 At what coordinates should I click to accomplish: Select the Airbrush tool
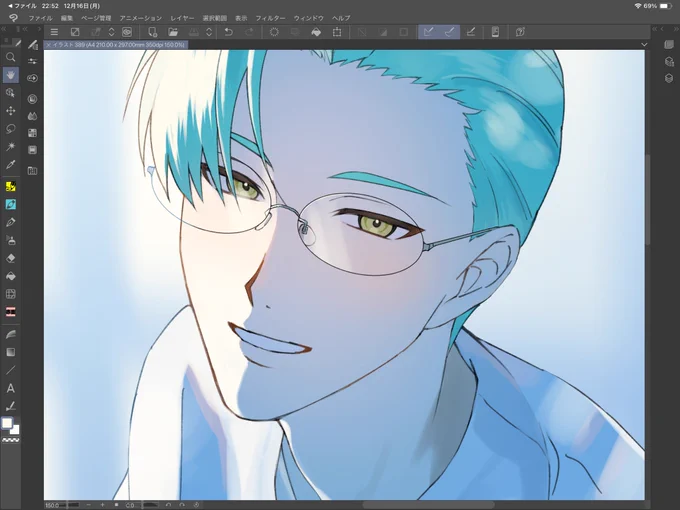pyautogui.click(x=10, y=240)
